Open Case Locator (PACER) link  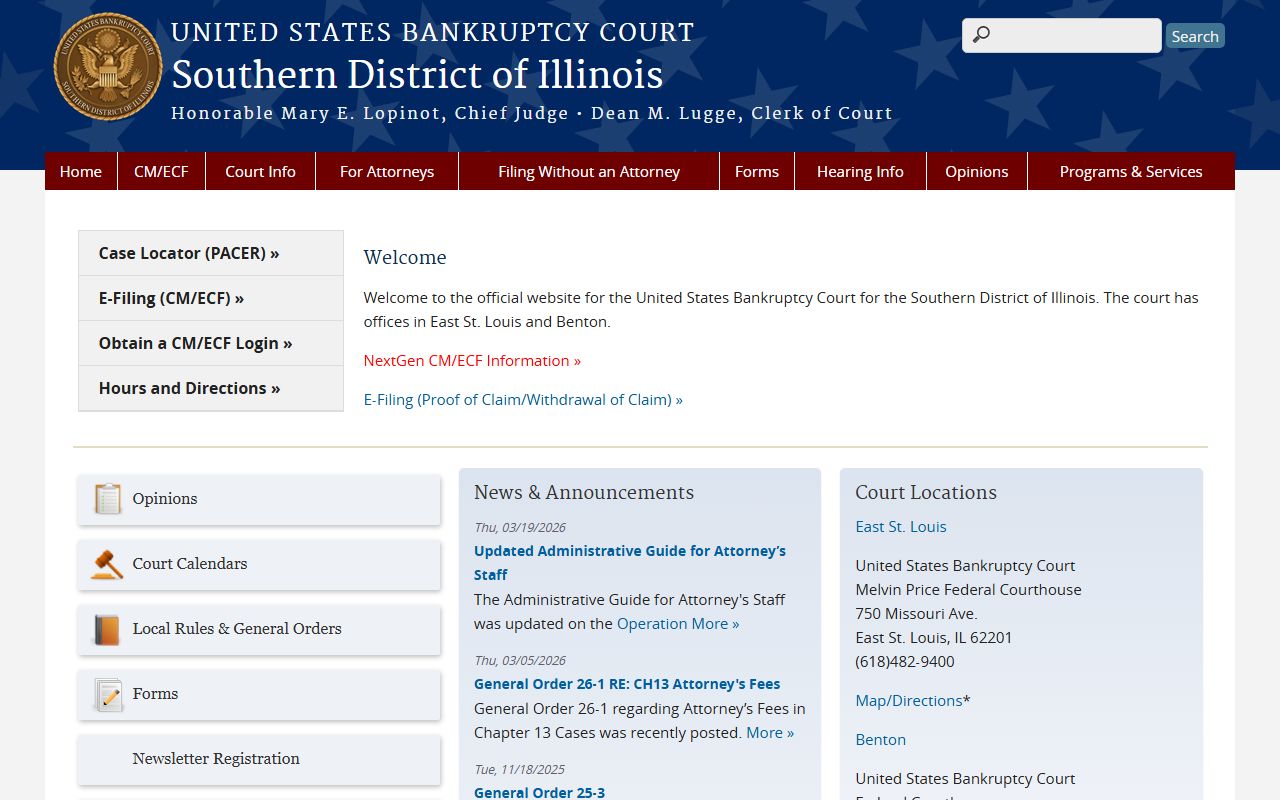pos(211,253)
